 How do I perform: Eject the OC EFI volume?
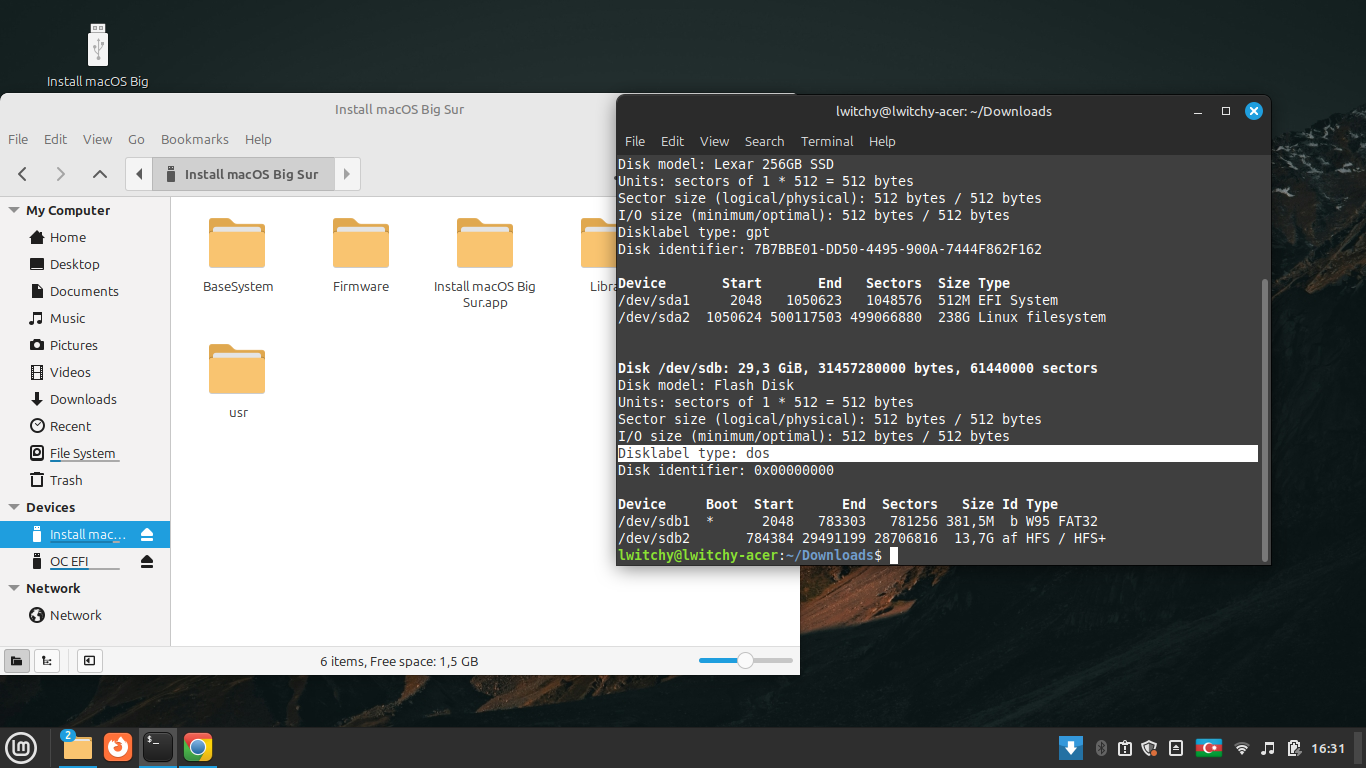tap(147, 562)
